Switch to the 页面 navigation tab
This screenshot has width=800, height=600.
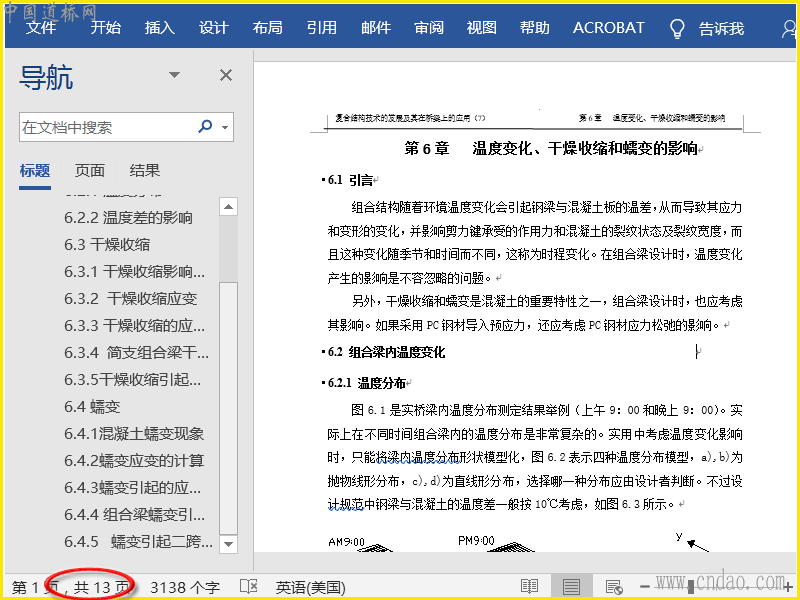pyautogui.click(x=90, y=170)
